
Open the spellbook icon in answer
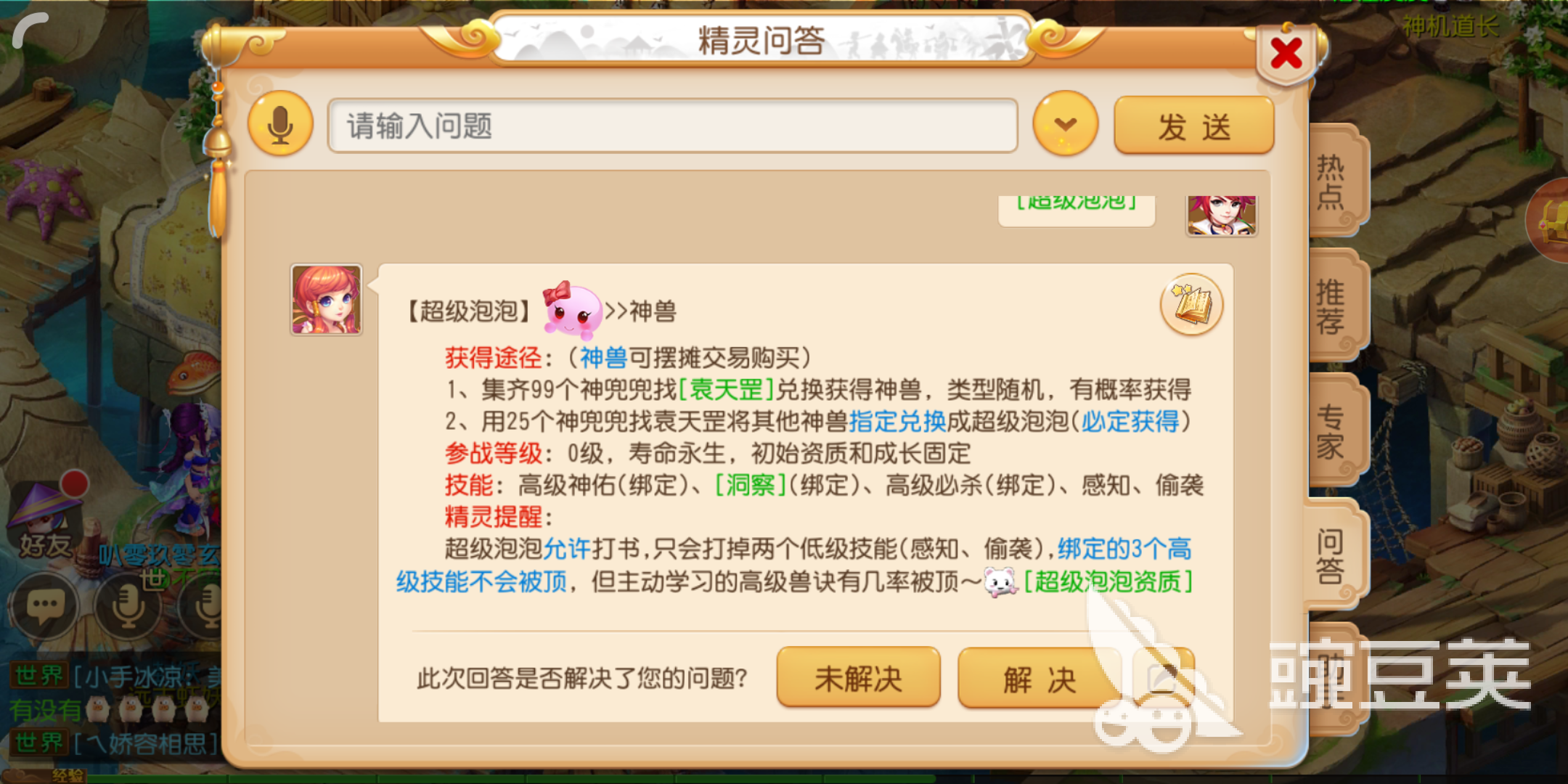1191,304
